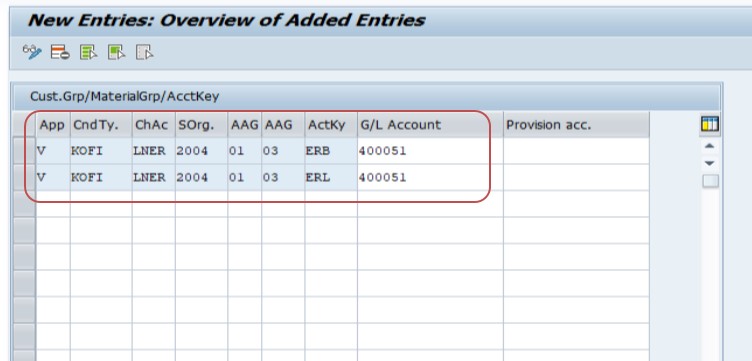Click the 03 AAG cell in the ERB row
Image resolution: width=752 pixels, height=361 pixels.
(x=283, y=151)
